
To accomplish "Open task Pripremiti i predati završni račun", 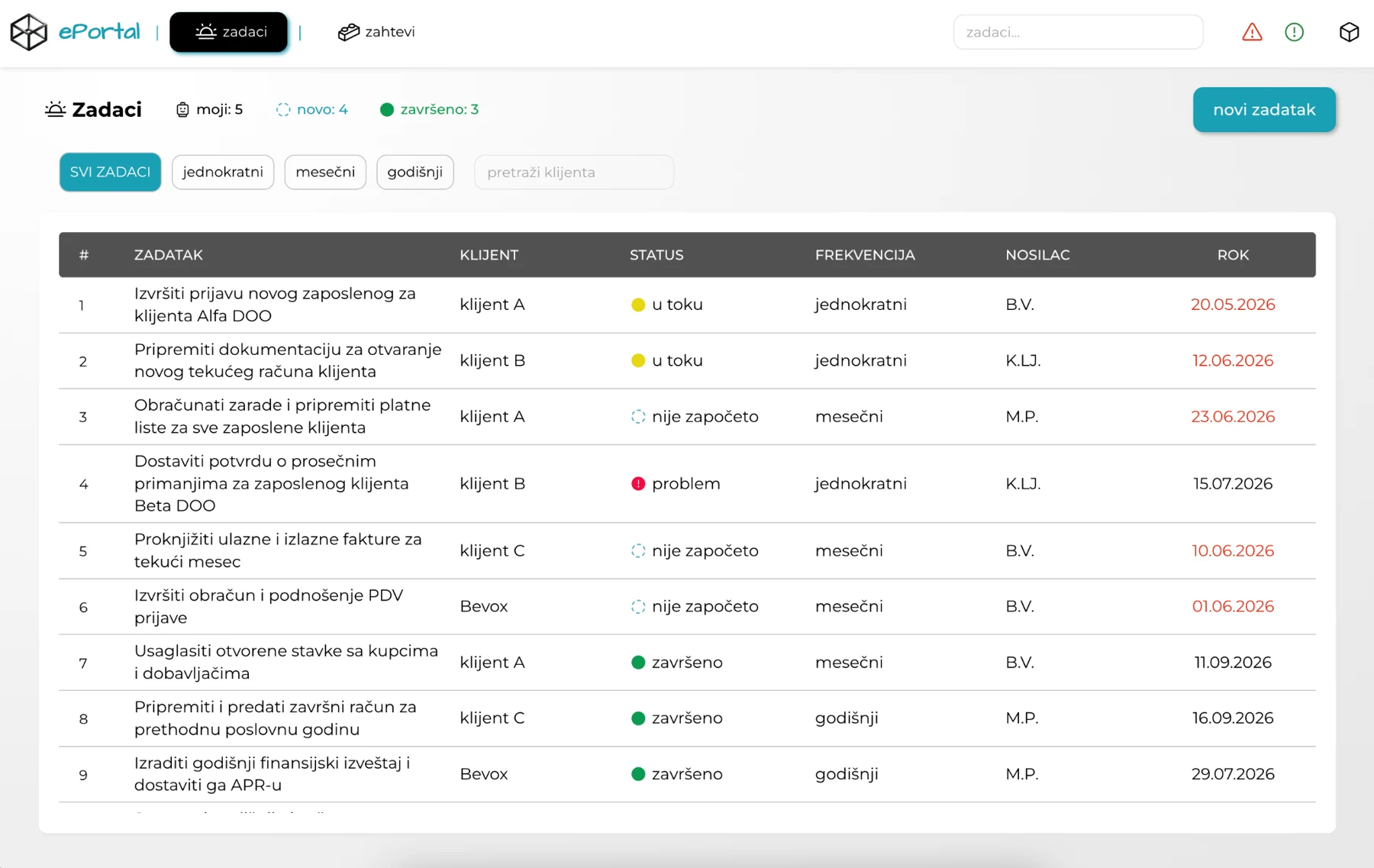I will click(x=276, y=718).
